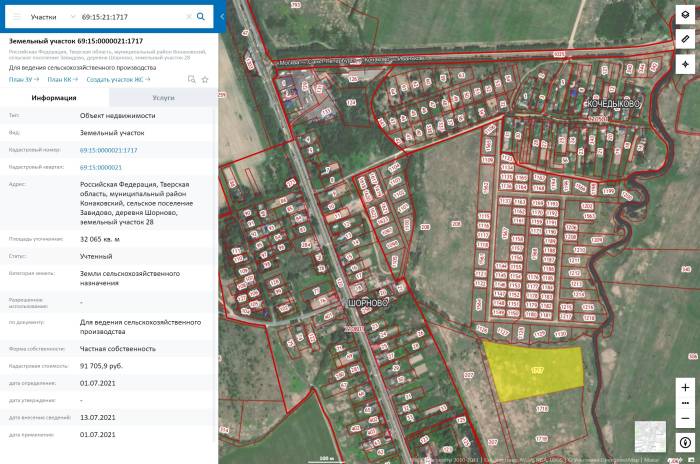Click the КОЧЕДЫКОВО village label on map

(614, 104)
